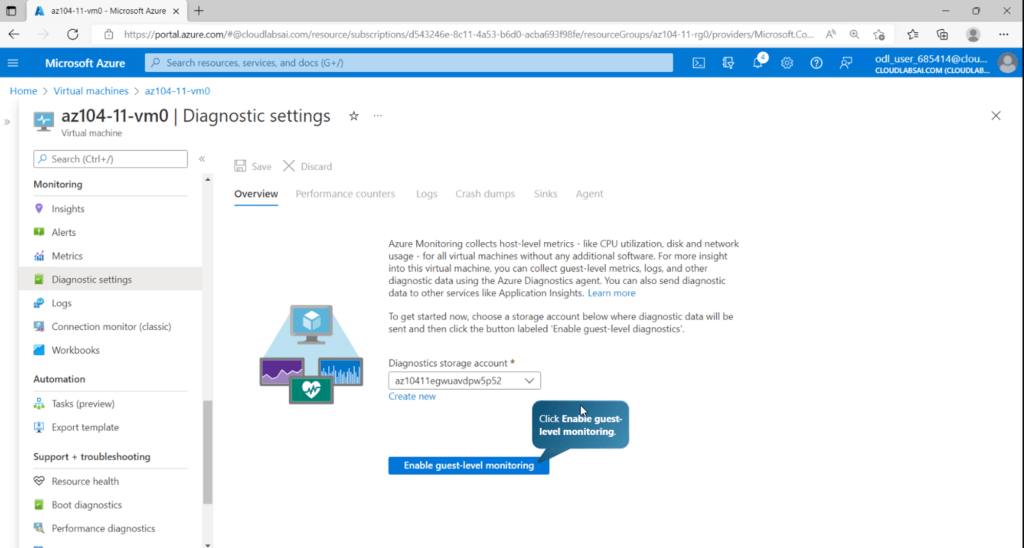Click the Discard X icon
The width and height of the screenshot is (1024, 548).
pos(289,166)
